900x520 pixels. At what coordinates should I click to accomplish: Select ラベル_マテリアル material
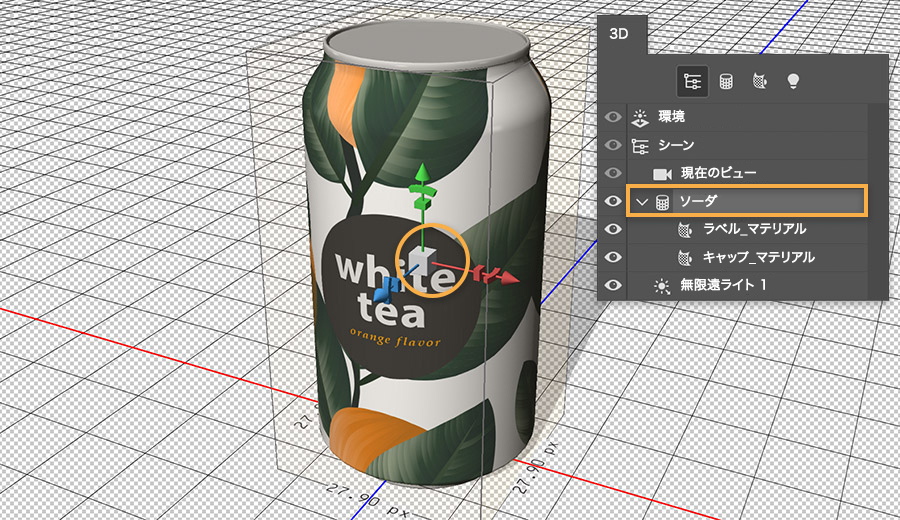[747, 229]
